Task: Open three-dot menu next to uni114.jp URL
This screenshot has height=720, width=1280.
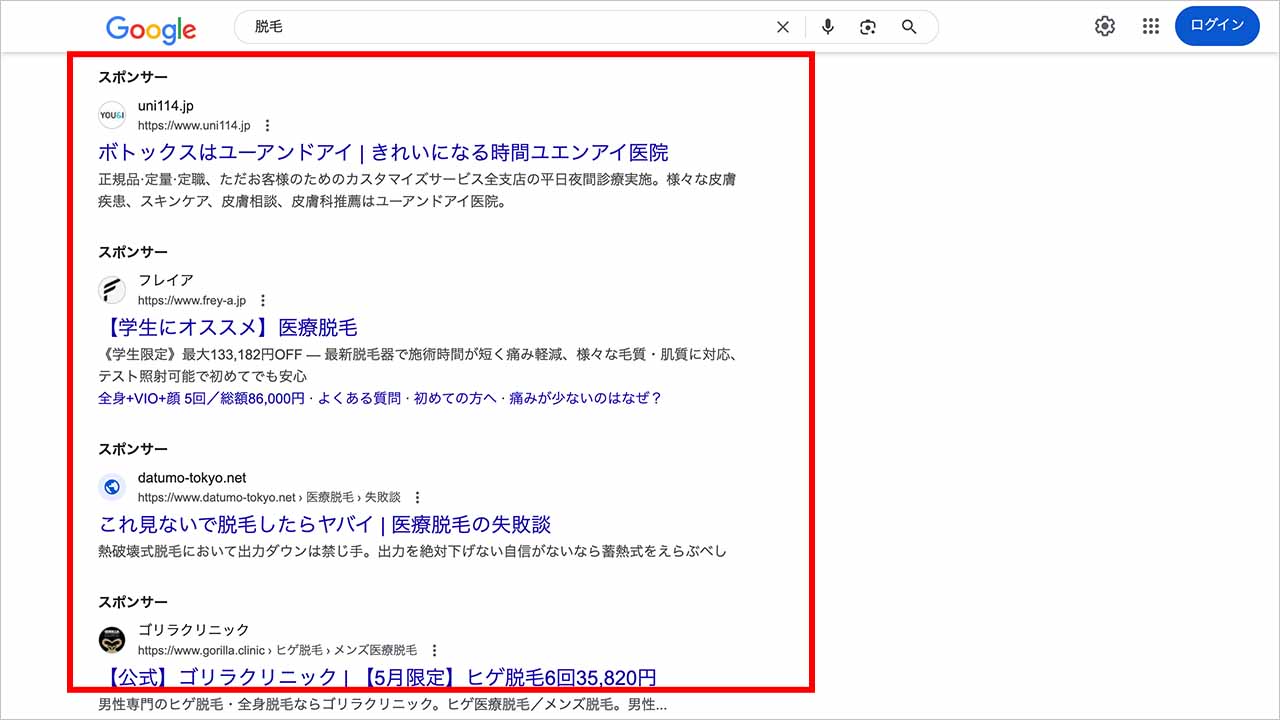Action: pyautogui.click(x=267, y=126)
